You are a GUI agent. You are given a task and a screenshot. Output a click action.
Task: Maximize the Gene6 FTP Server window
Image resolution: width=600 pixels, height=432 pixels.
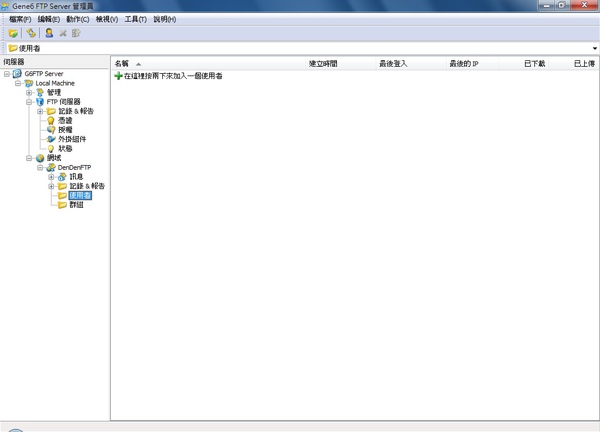(562, 5)
